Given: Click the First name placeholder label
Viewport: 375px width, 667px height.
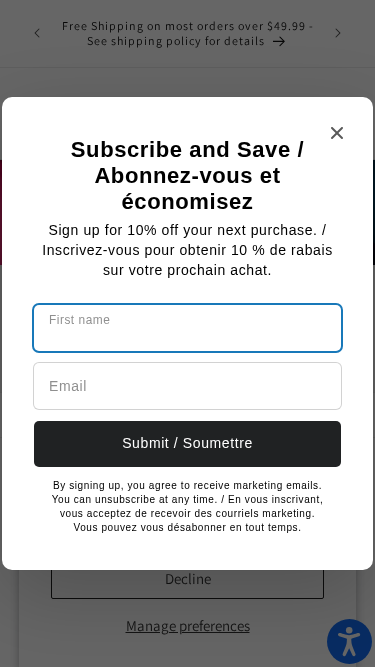Looking at the screenshot, I should [x=80, y=320].
